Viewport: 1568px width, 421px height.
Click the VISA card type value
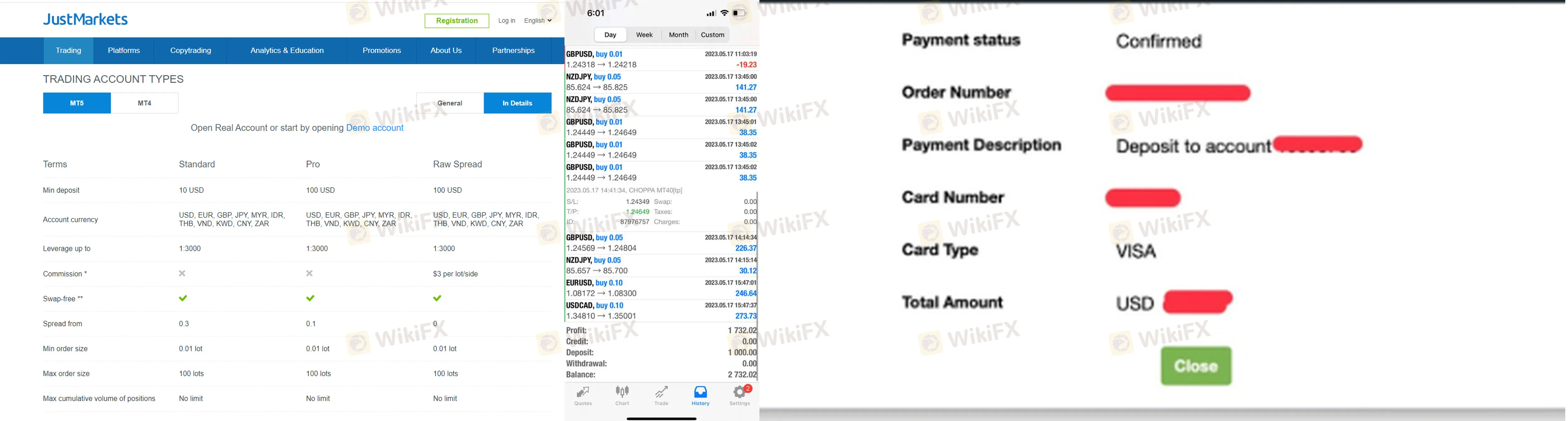pyautogui.click(x=1136, y=251)
